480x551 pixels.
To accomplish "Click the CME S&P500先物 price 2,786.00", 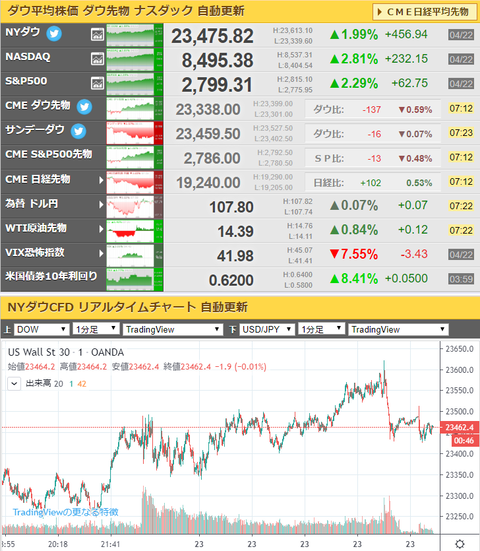I will pos(212,158).
